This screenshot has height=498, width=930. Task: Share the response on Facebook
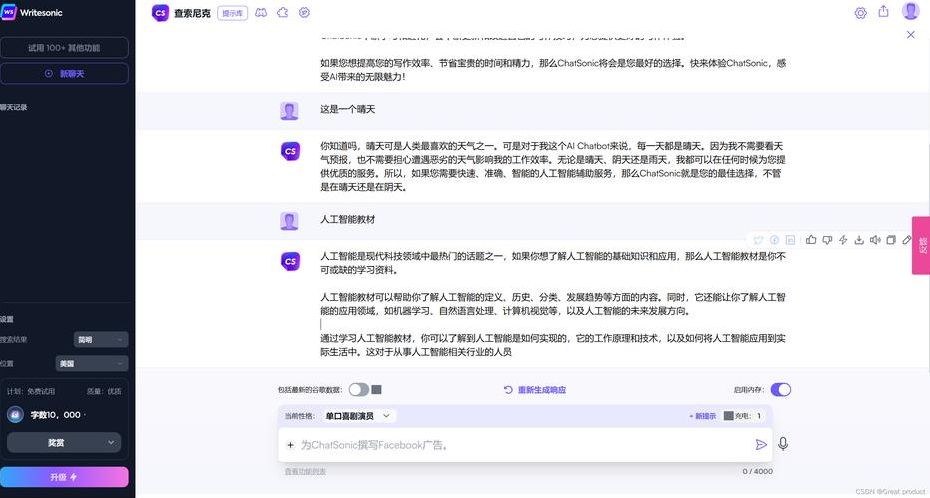tap(774, 240)
